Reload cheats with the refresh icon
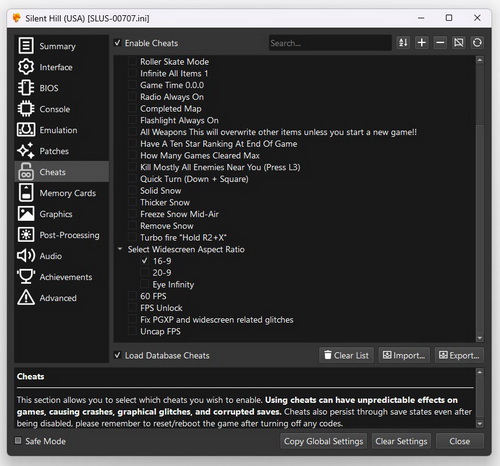500x466 pixels. pyautogui.click(x=477, y=43)
